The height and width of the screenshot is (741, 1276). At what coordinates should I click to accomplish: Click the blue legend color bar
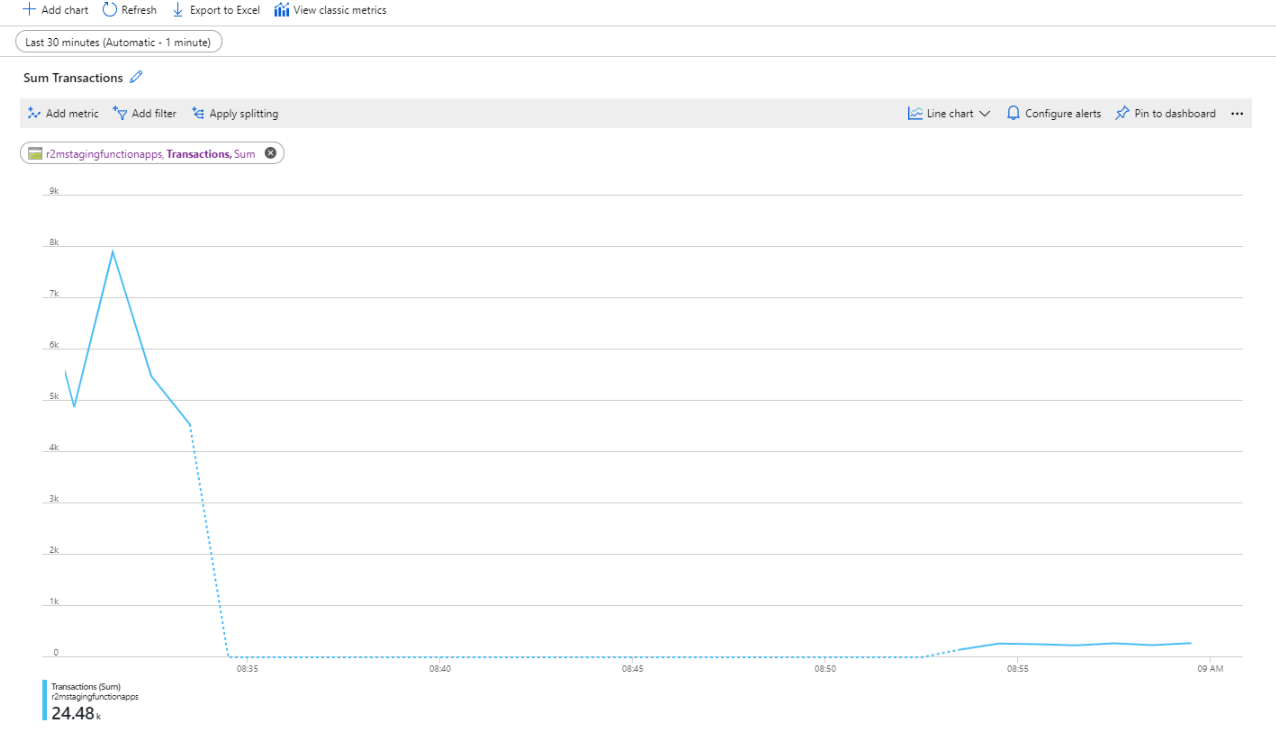45,700
